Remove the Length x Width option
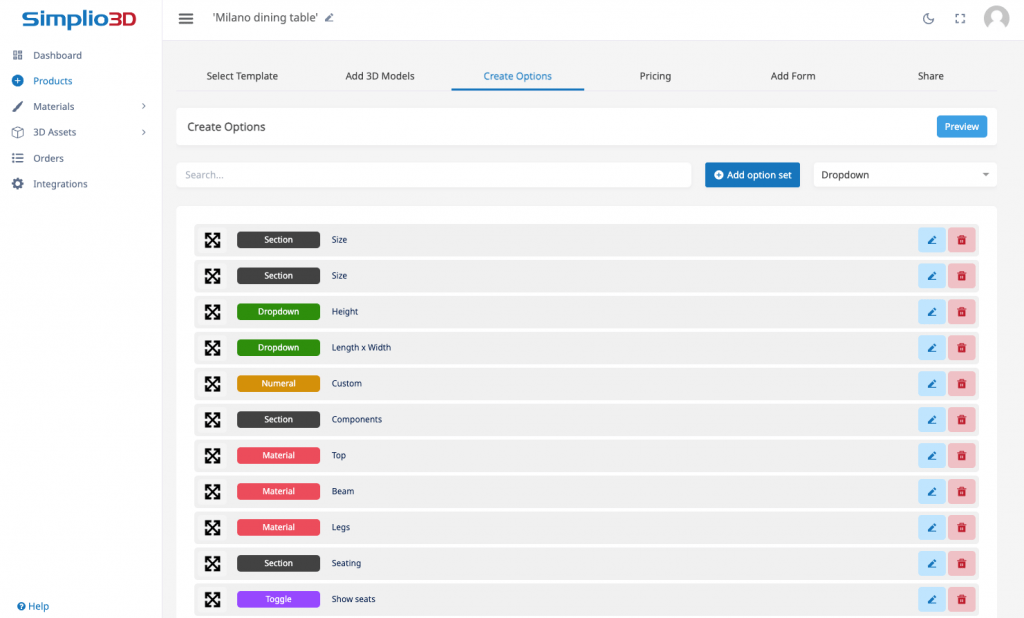Screen dimensions: 1024x618 click(961, 348)
